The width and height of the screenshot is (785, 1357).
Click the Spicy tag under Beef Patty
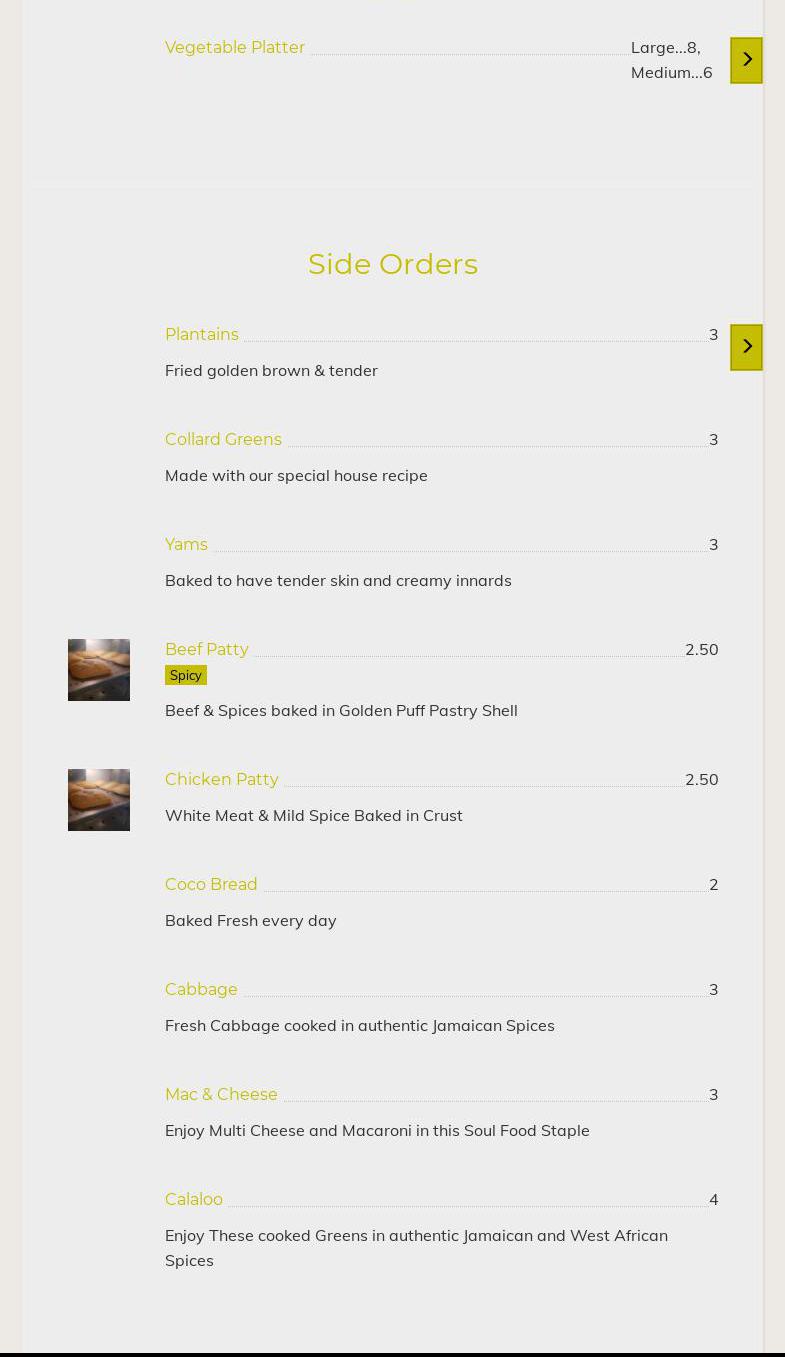[x=186, y=676]
